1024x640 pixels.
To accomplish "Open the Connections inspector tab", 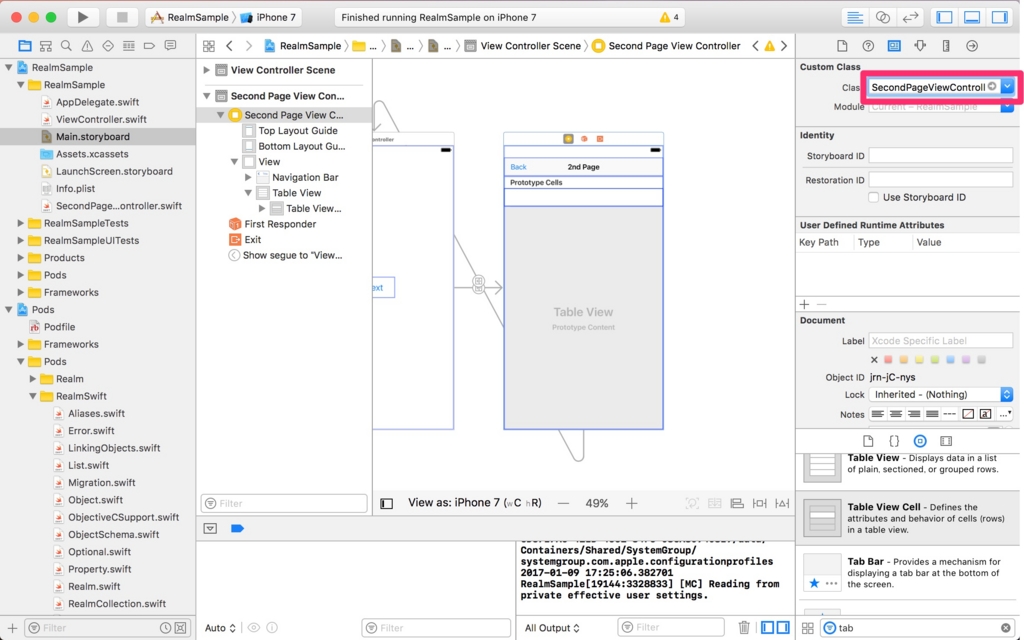I will [972, 46].
